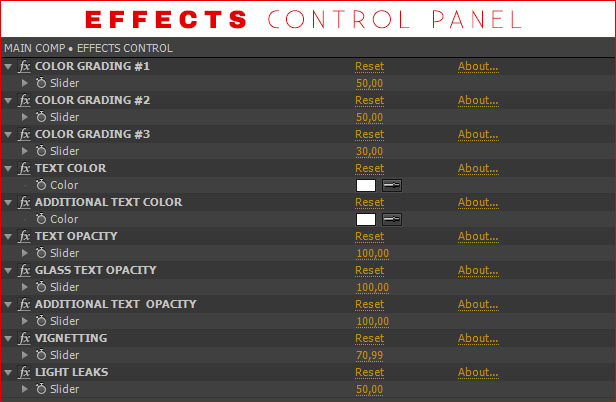Toggle the fx switch for Color Grading #2

25,101
